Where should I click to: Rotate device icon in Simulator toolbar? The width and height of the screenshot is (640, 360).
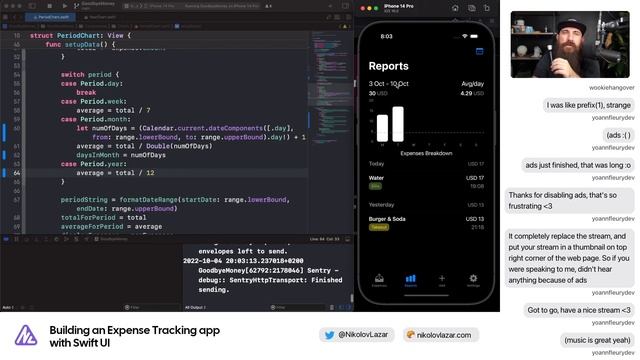pyautogui.click(x=487, y=8)
